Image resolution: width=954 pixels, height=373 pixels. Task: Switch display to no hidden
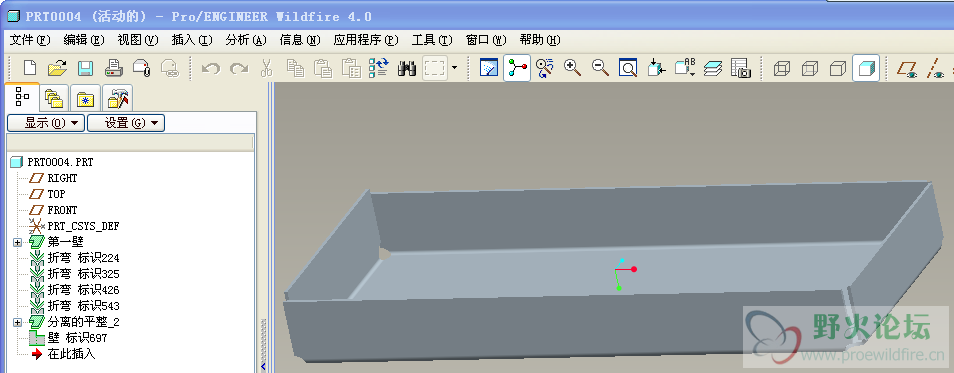(x=838, y=68)
